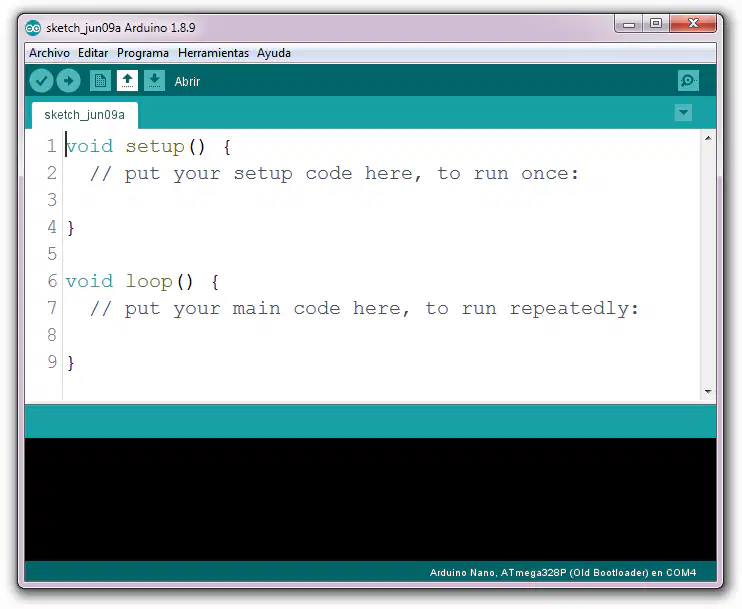This screenshot has width=742, height=609.
Task: Click the Upload arrow button
Action: tap(69, 81)
